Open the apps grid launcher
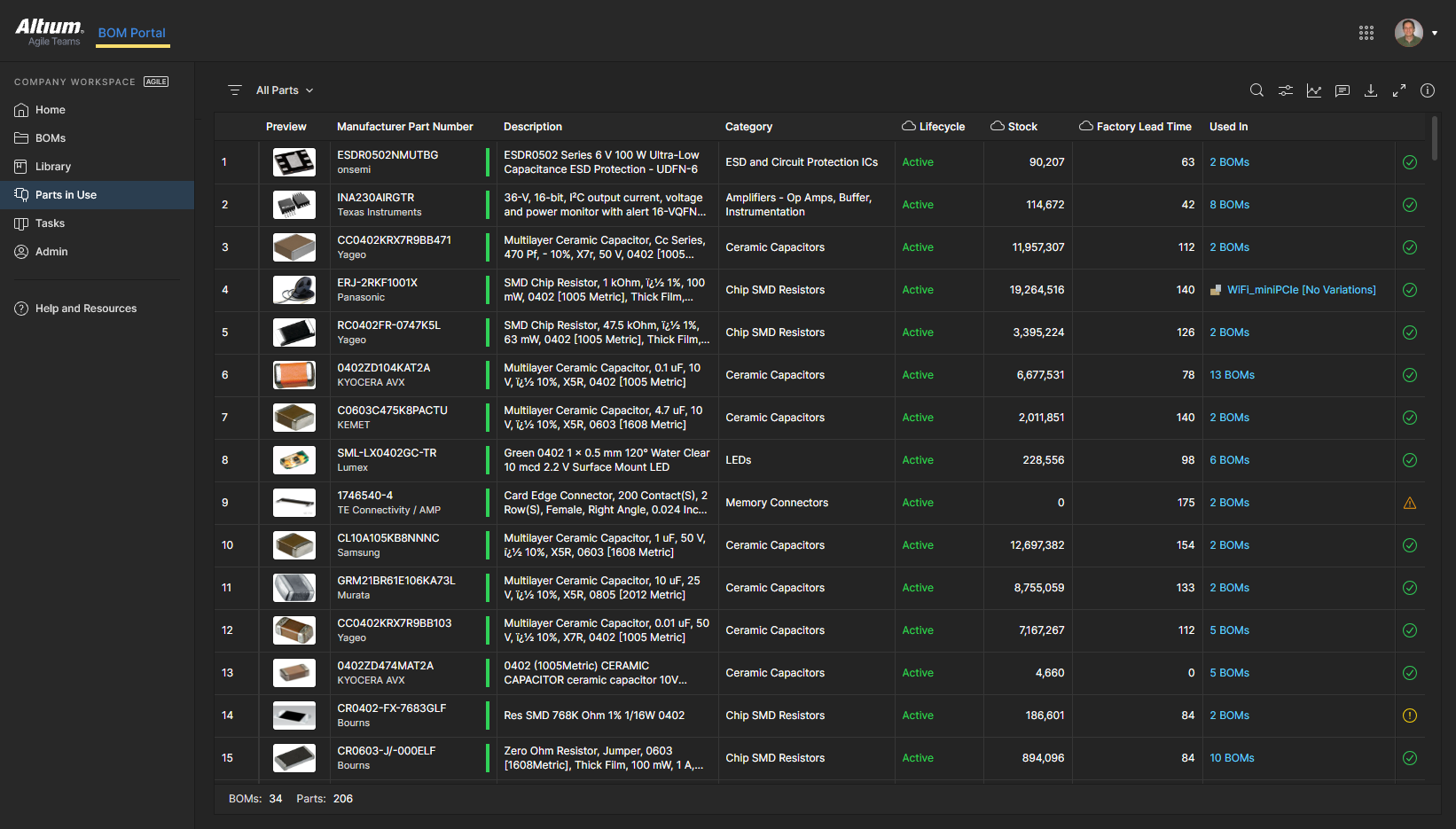The width and height of the screenshot is (1456, 829). tap(1366, 33)
